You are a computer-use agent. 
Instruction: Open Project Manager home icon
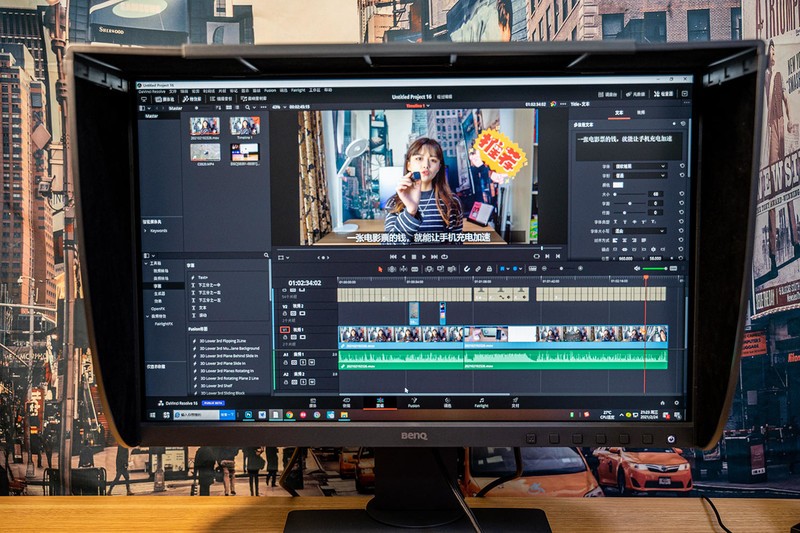click(x=663, y=403)
